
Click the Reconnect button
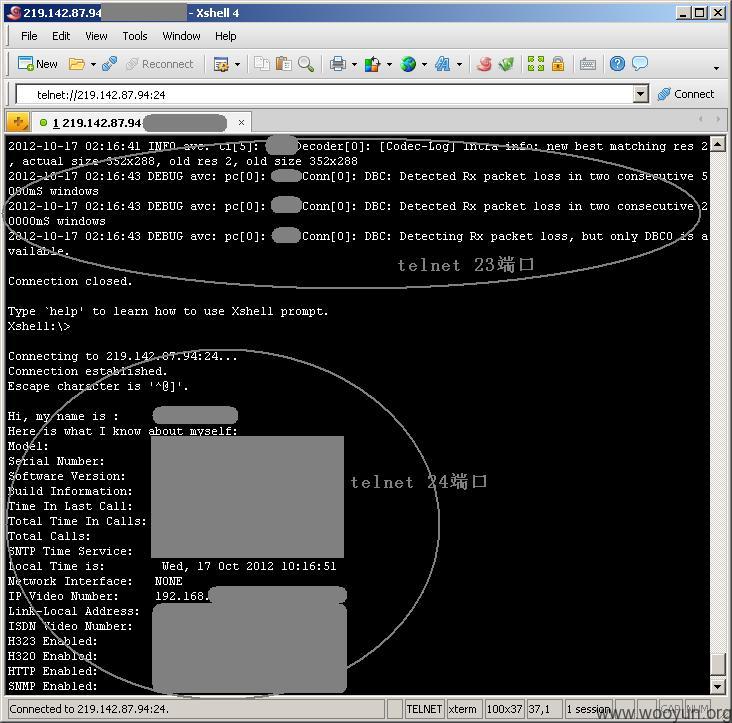click(160, 64)
